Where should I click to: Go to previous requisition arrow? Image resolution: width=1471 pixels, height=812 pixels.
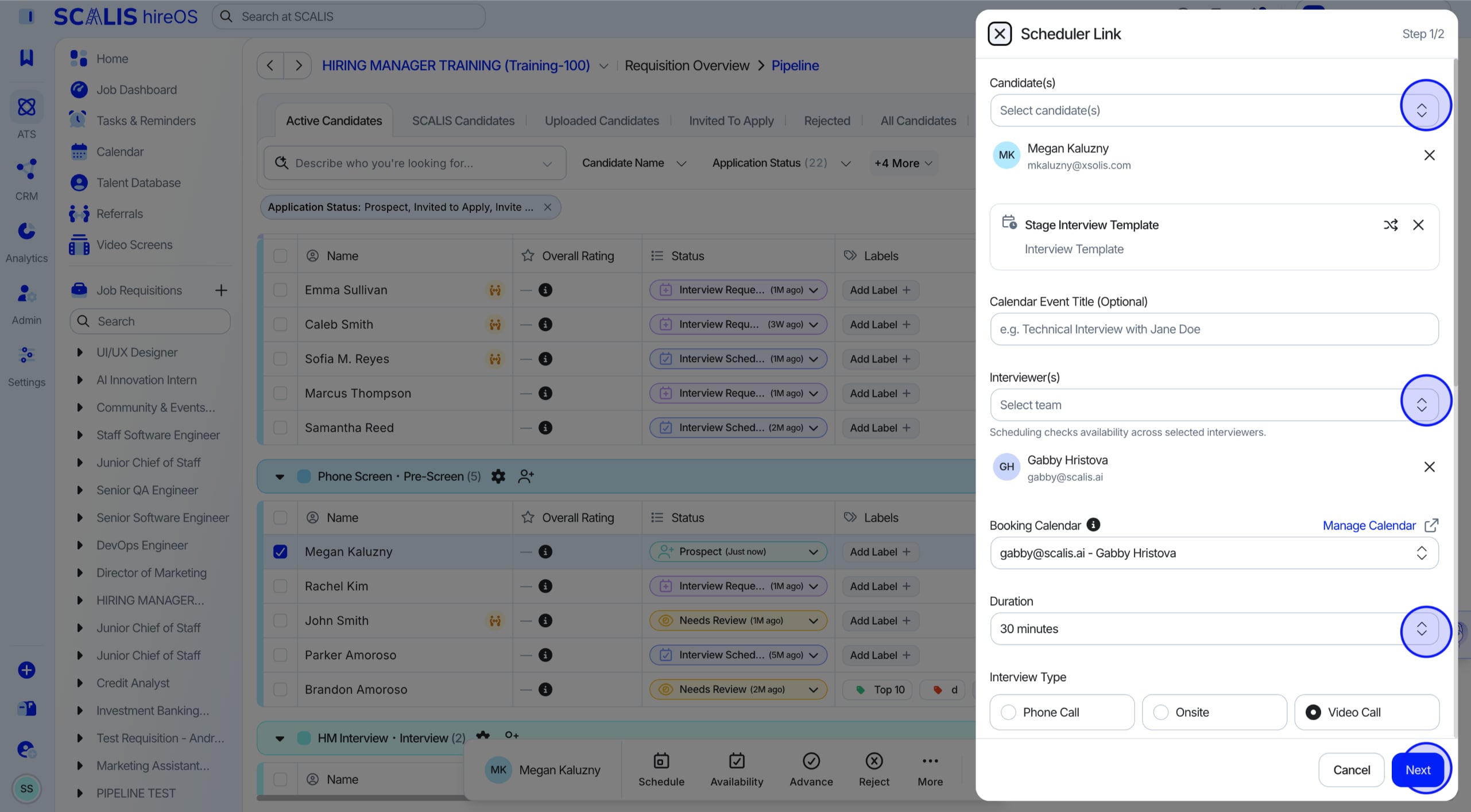tap(270, 65)
